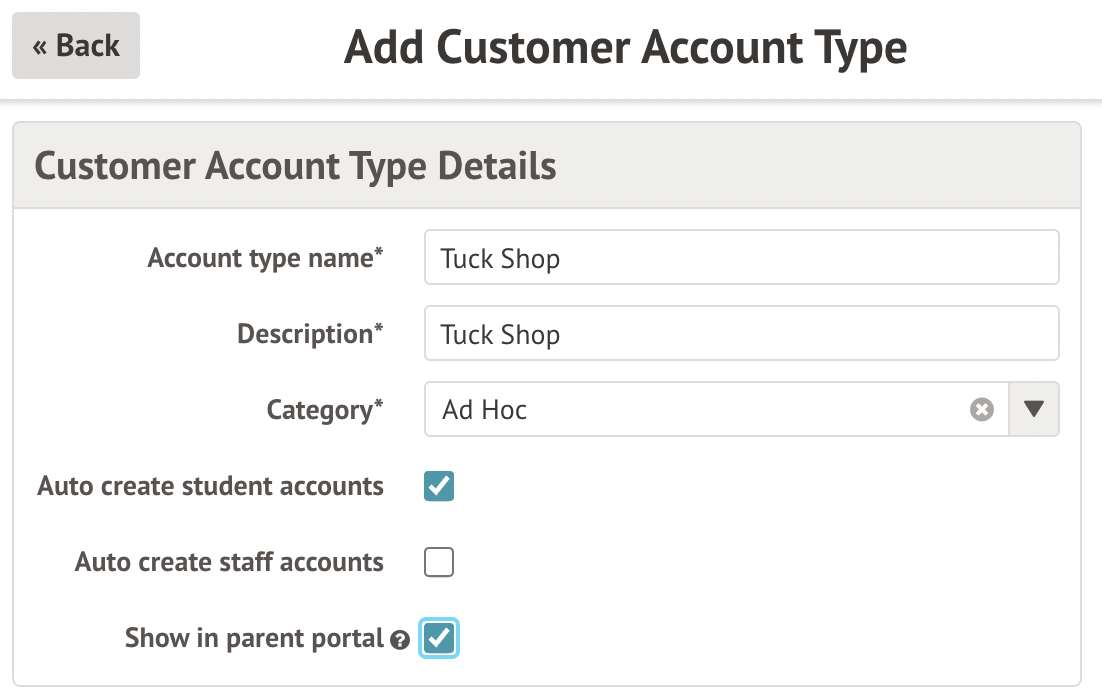This screenshot has height=700, width=1102.
Task: Click the required asterisk next to Account type name
Action: tap(379, 254)
